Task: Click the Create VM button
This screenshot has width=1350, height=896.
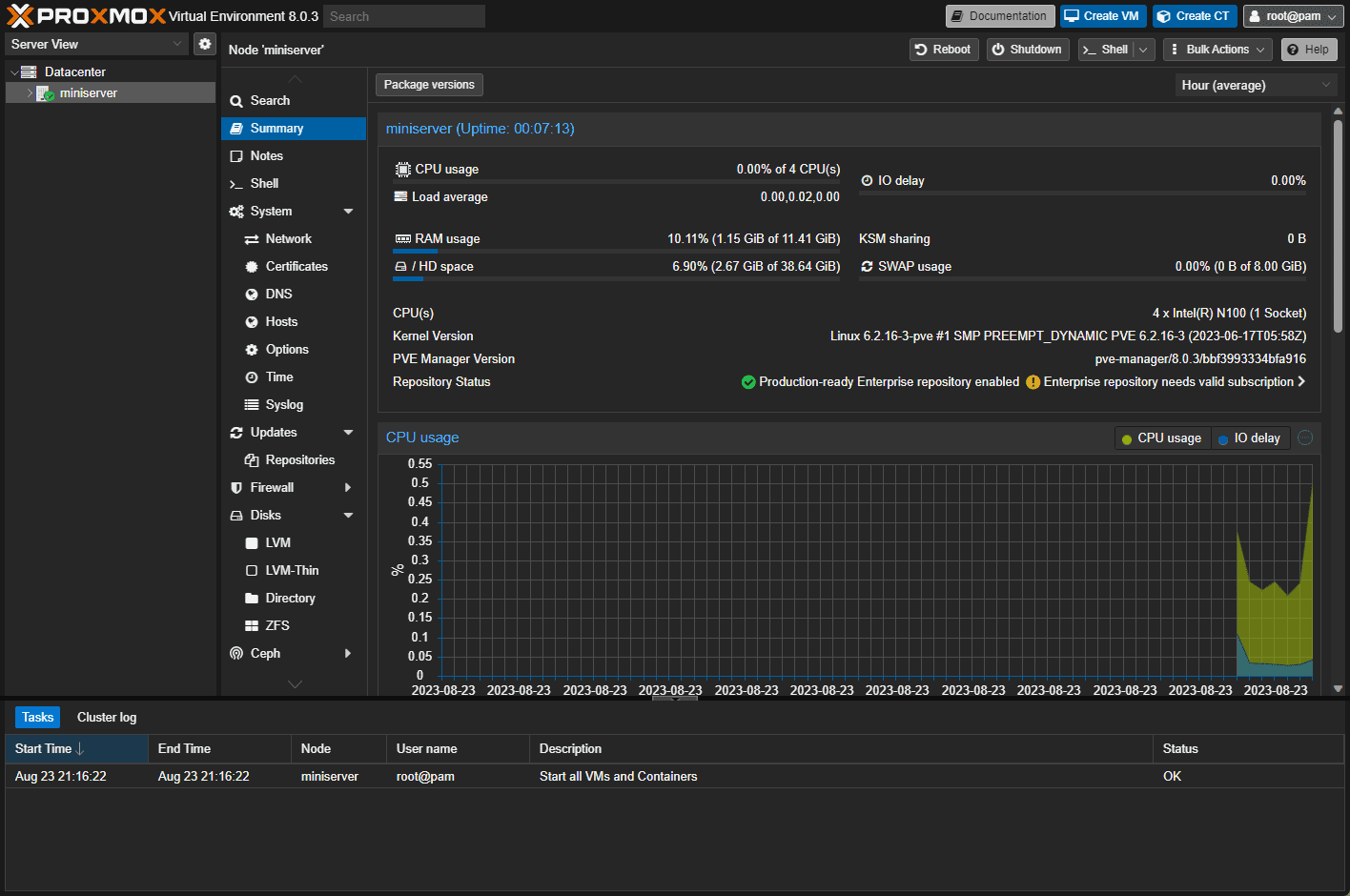Action: coord(1102,16)
